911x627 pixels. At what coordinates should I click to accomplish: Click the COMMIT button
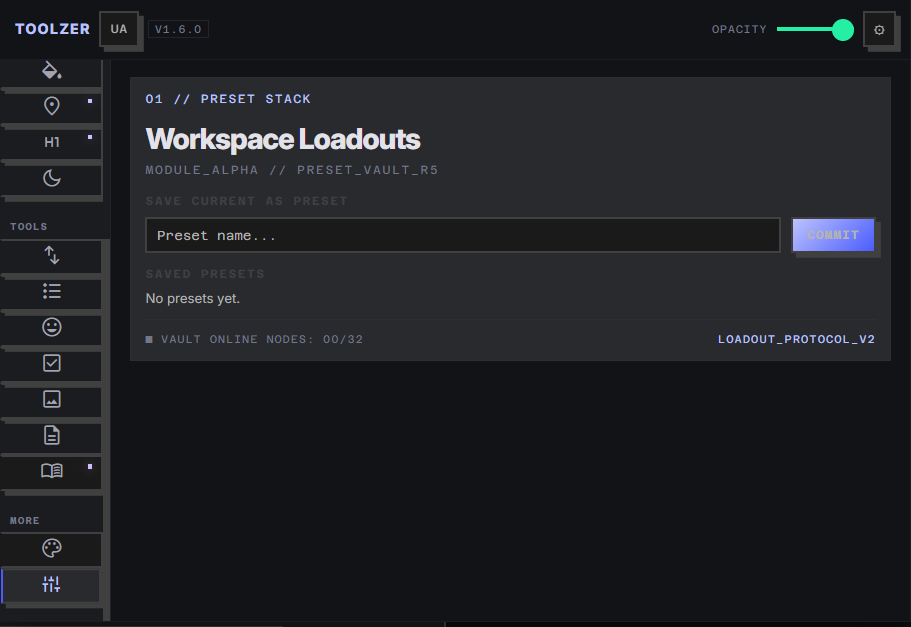[x=833, y=235]
